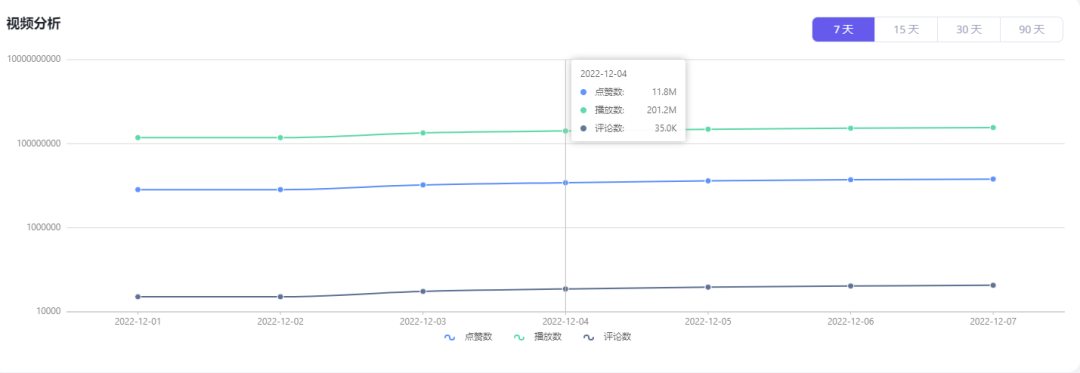Click blue 点赞数 point on 2022-12-03
This screenshot has height=373, width=1080.
tap(423, 185)
